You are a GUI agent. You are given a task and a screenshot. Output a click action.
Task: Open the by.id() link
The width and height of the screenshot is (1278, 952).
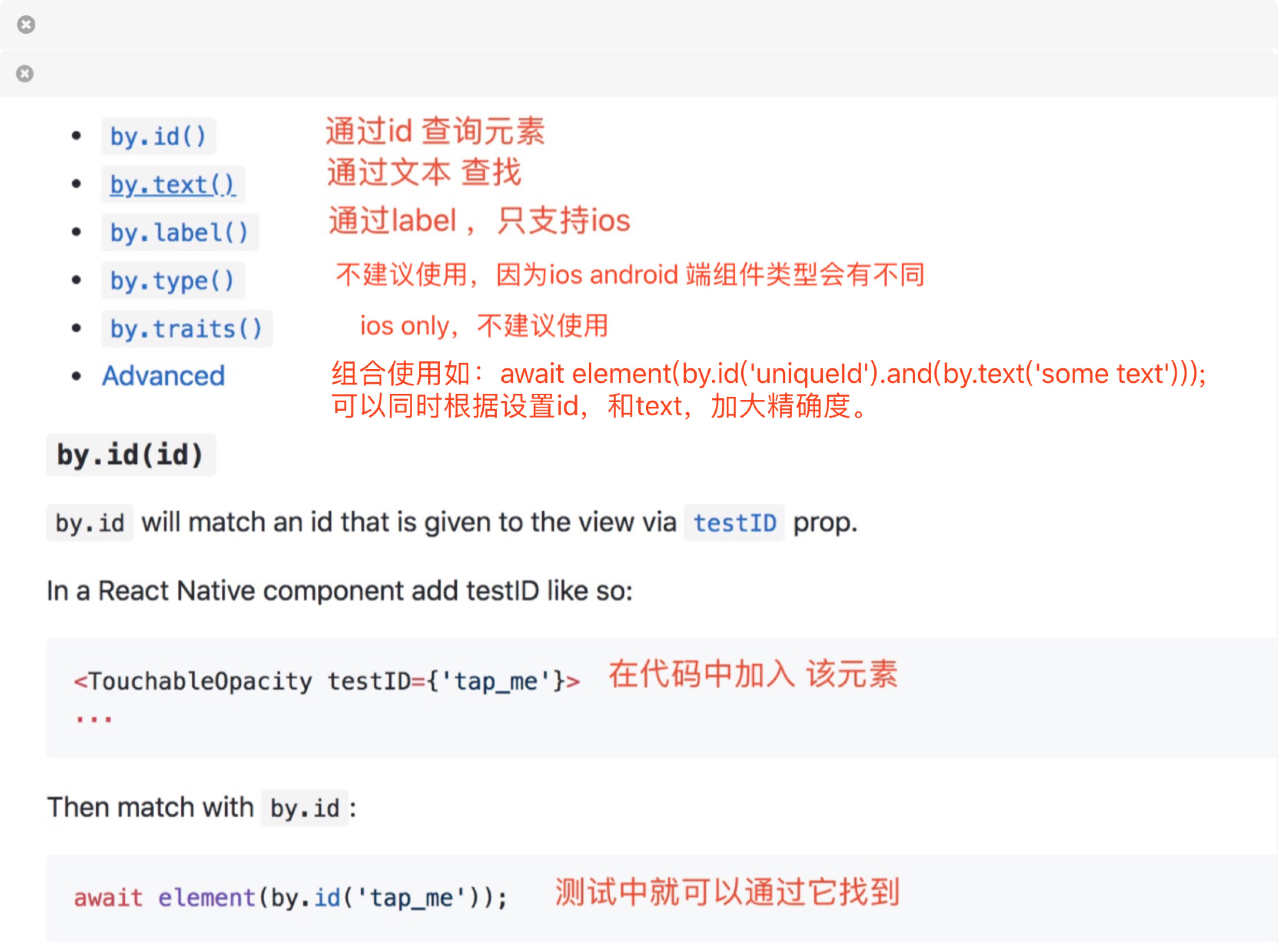158,136
